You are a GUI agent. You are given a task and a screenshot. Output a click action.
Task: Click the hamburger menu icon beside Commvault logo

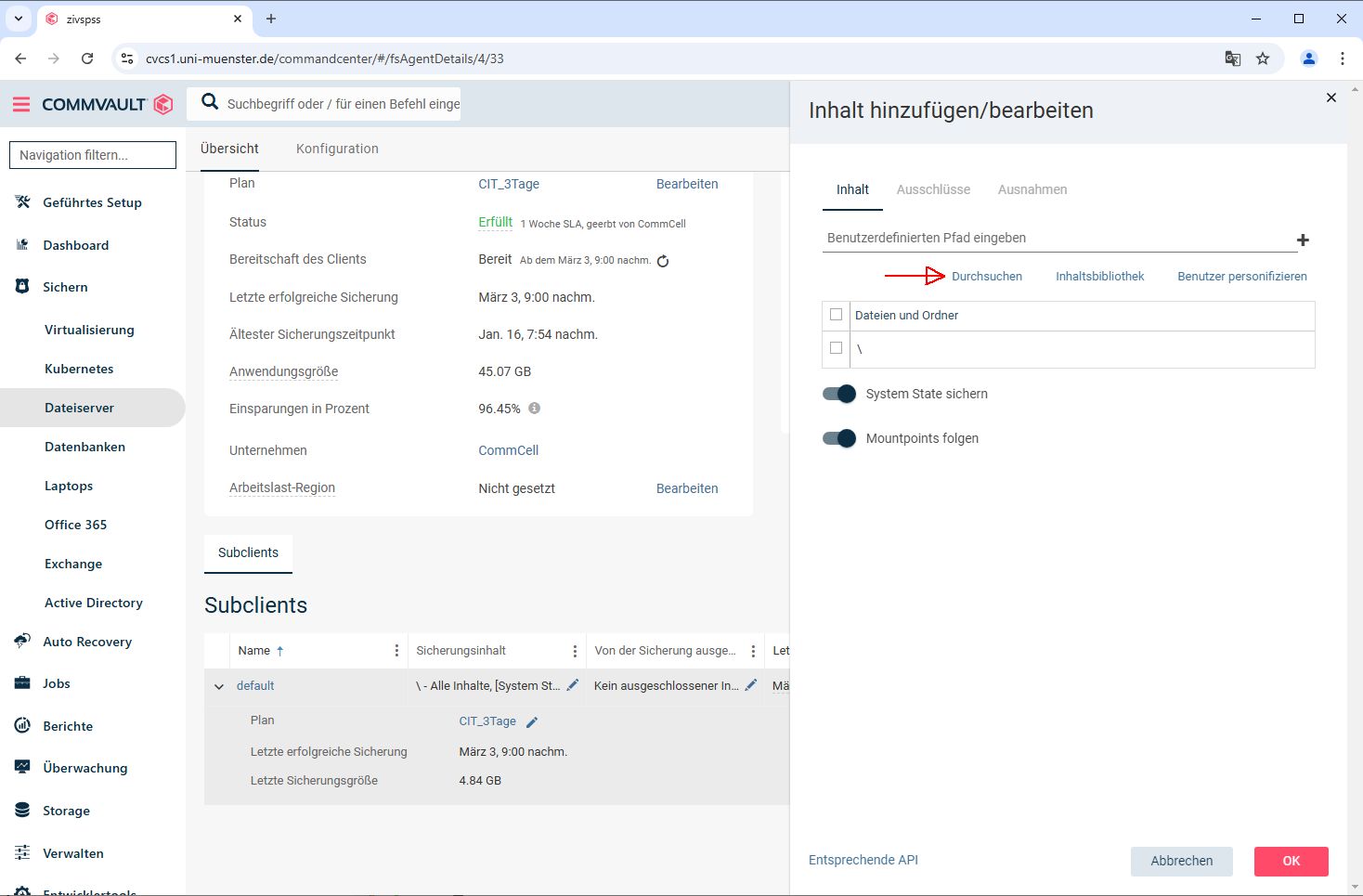(20, 104)
